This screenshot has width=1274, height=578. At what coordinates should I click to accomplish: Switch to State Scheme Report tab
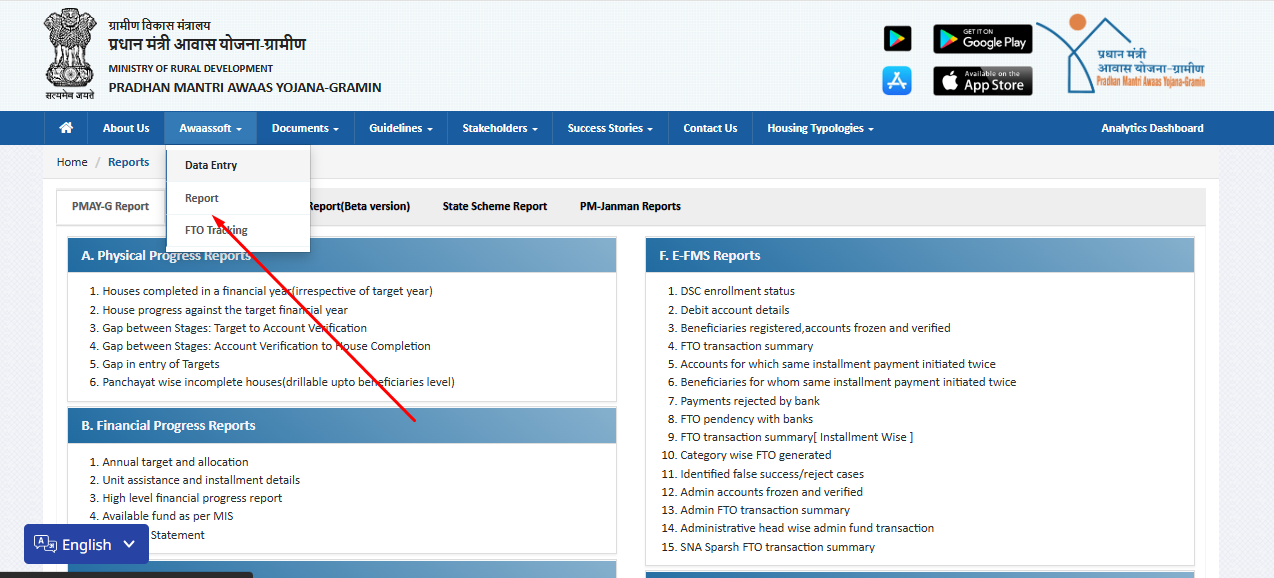point(495,206)
